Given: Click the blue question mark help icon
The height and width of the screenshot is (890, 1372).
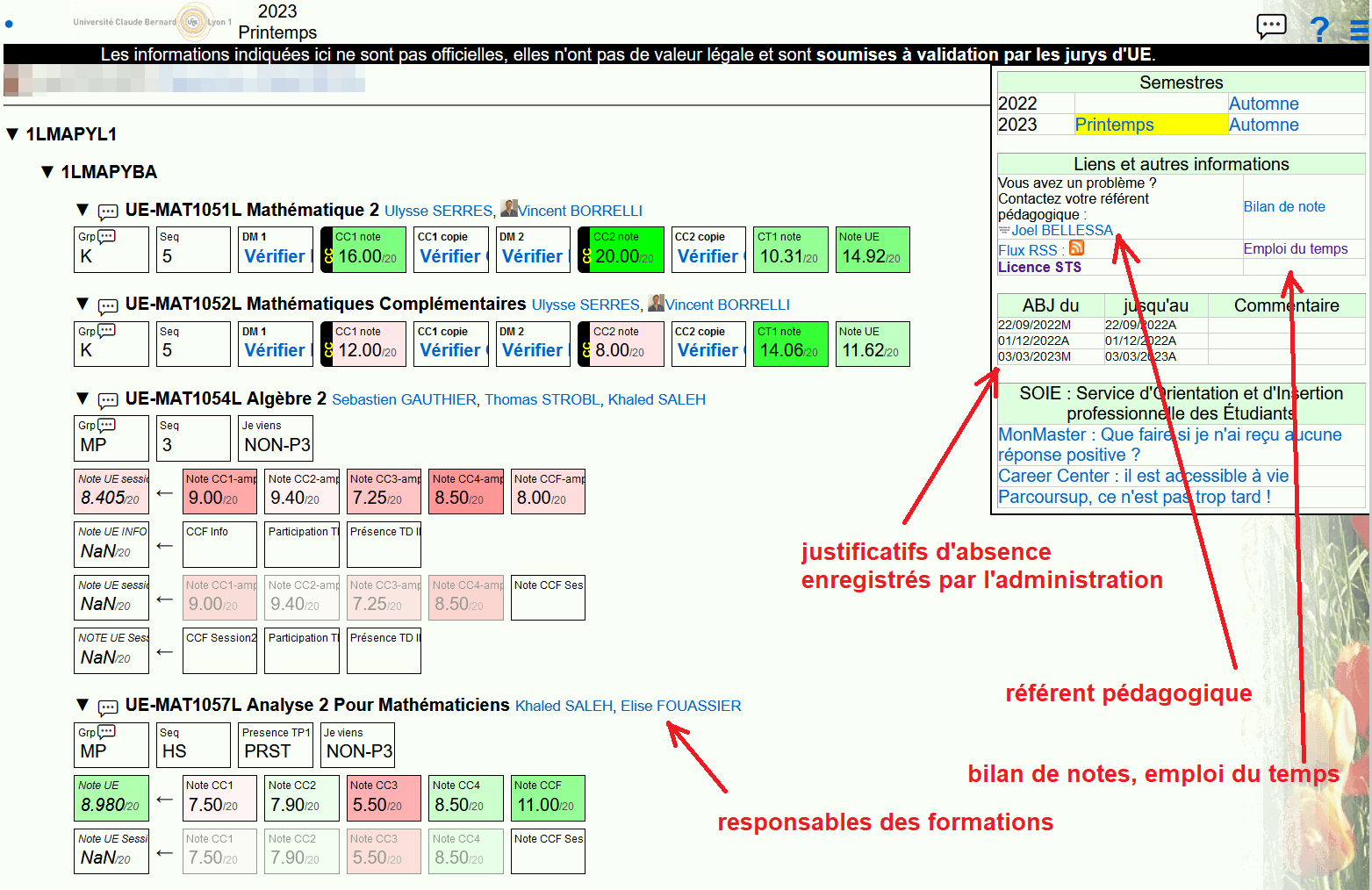Looking at the screenshot, I should point(1318,29).
